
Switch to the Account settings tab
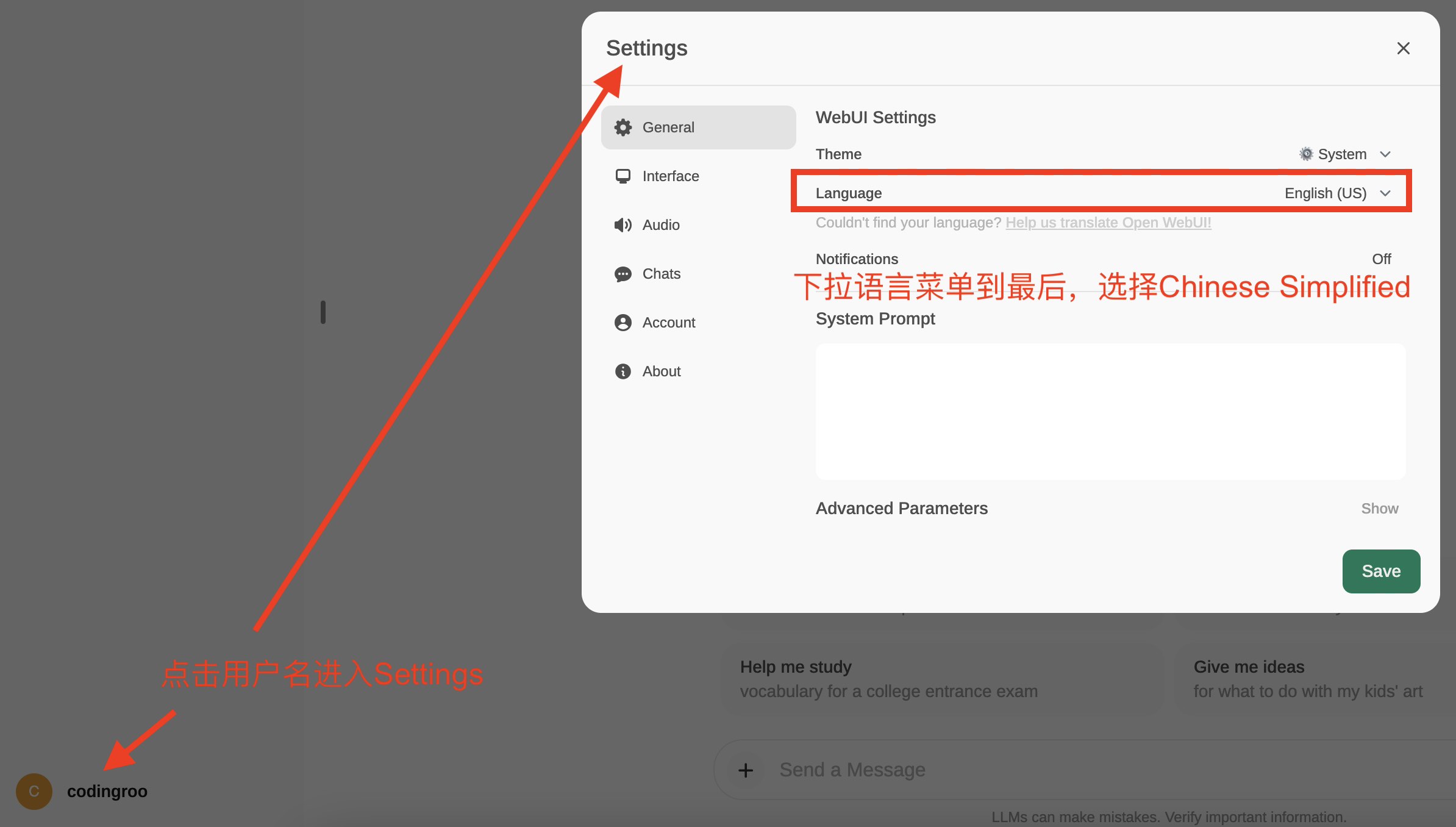[x=668, y=323]
